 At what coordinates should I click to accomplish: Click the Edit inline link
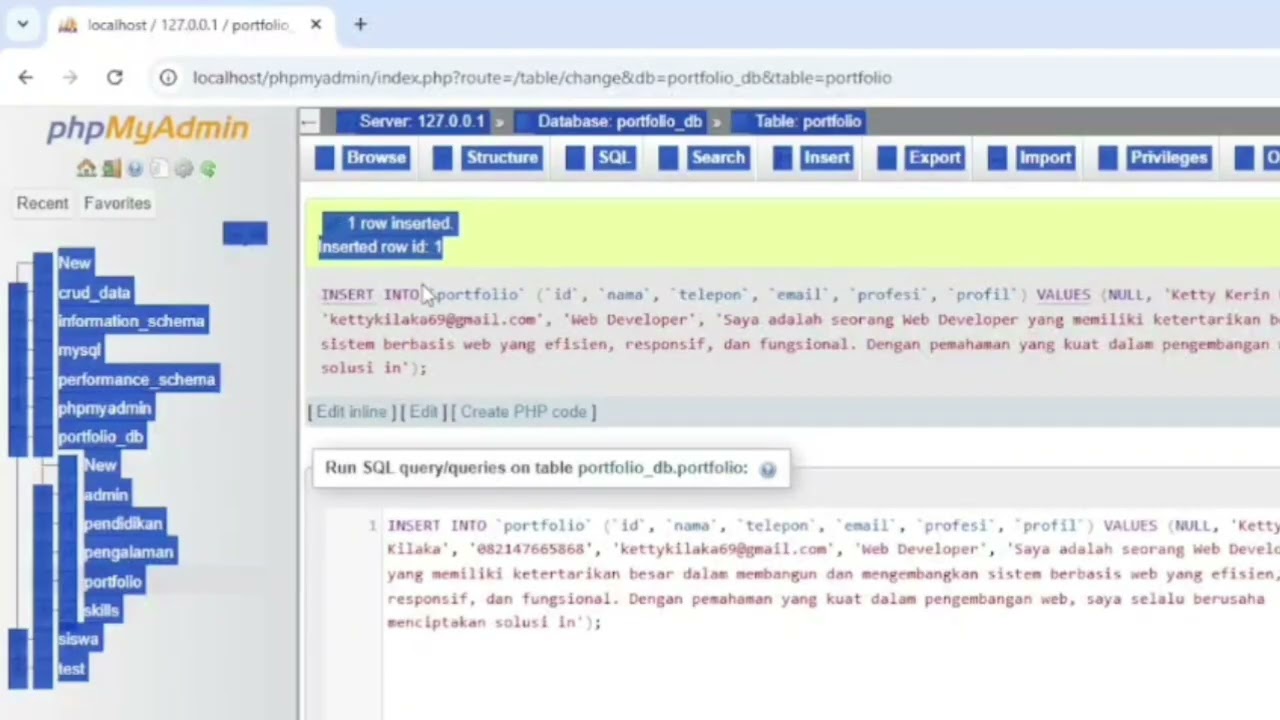pyautogui.click(x=351, y=412)
